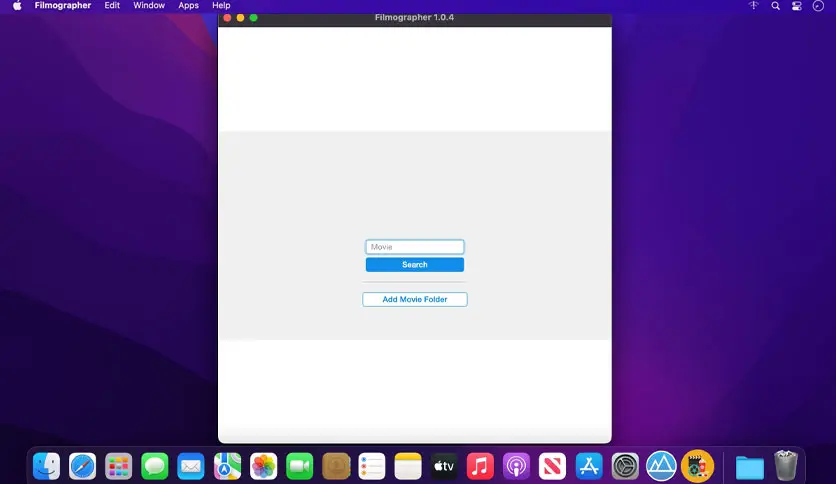Close the Filmographer window with the red button
The image size is (836, 484).
pos(227,18)
